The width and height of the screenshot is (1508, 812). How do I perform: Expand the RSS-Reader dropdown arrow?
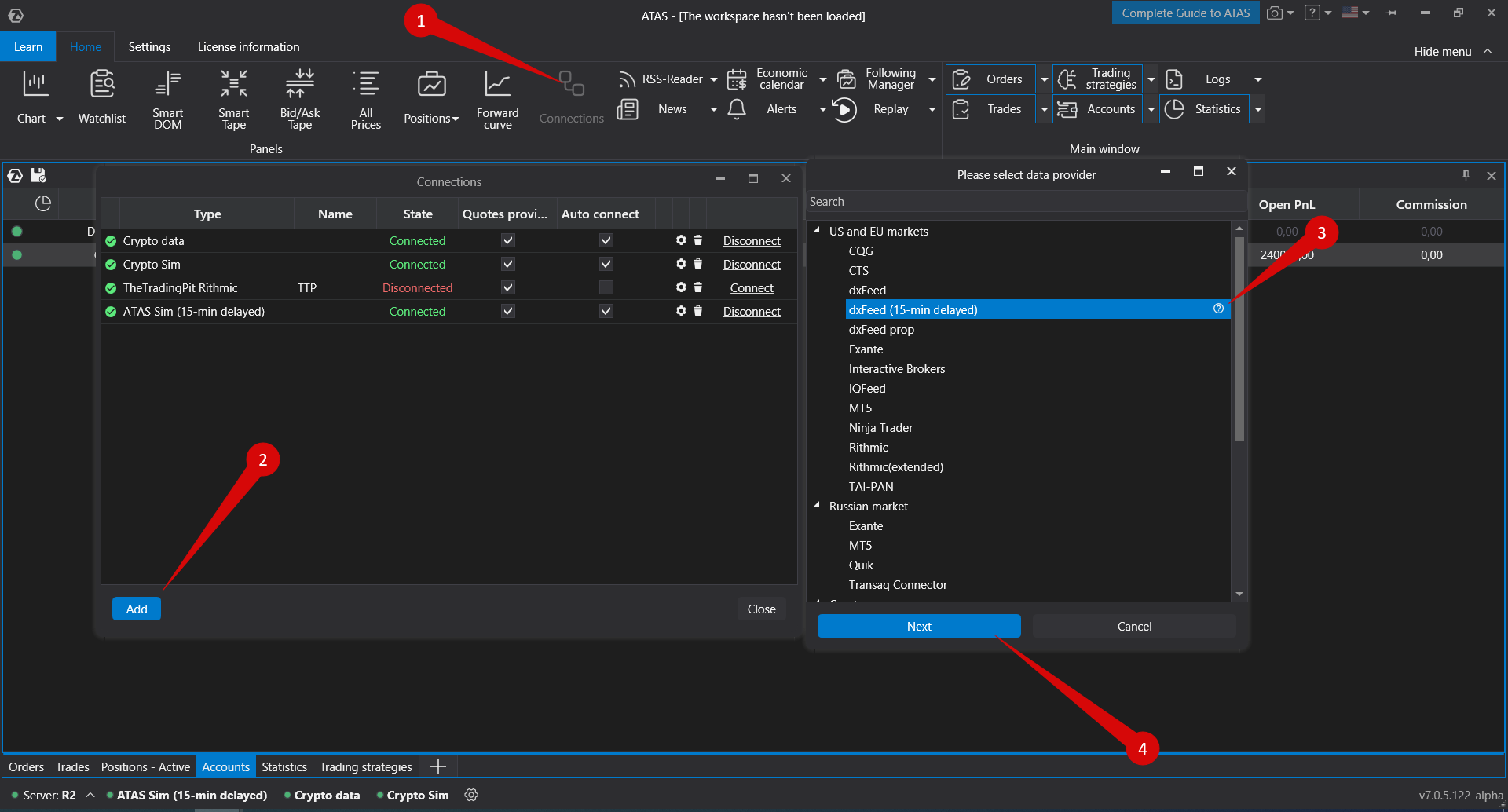tap(714, 79)
